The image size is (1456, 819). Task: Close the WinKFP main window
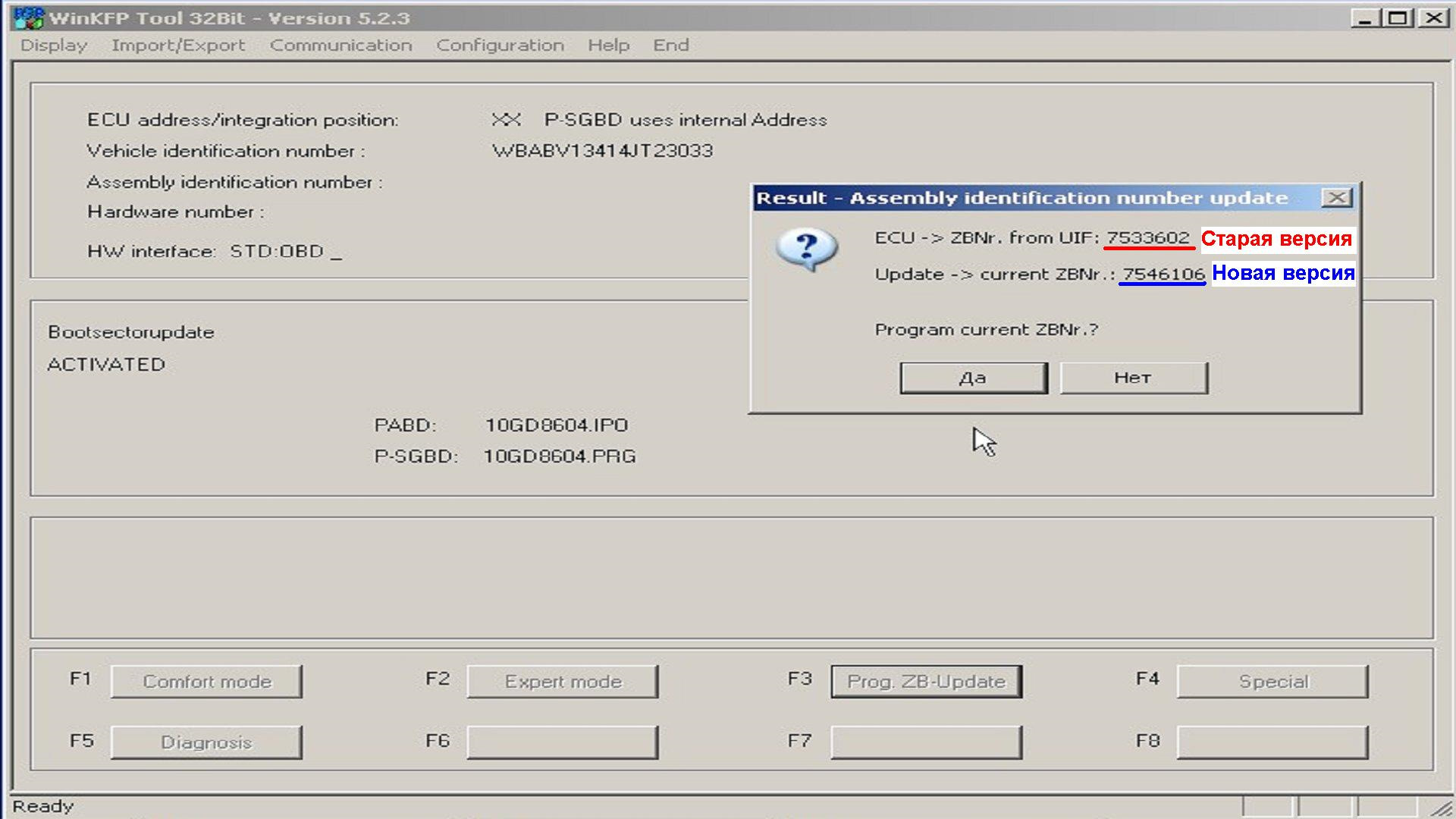pyautogui.click(x=1433, y=17)
